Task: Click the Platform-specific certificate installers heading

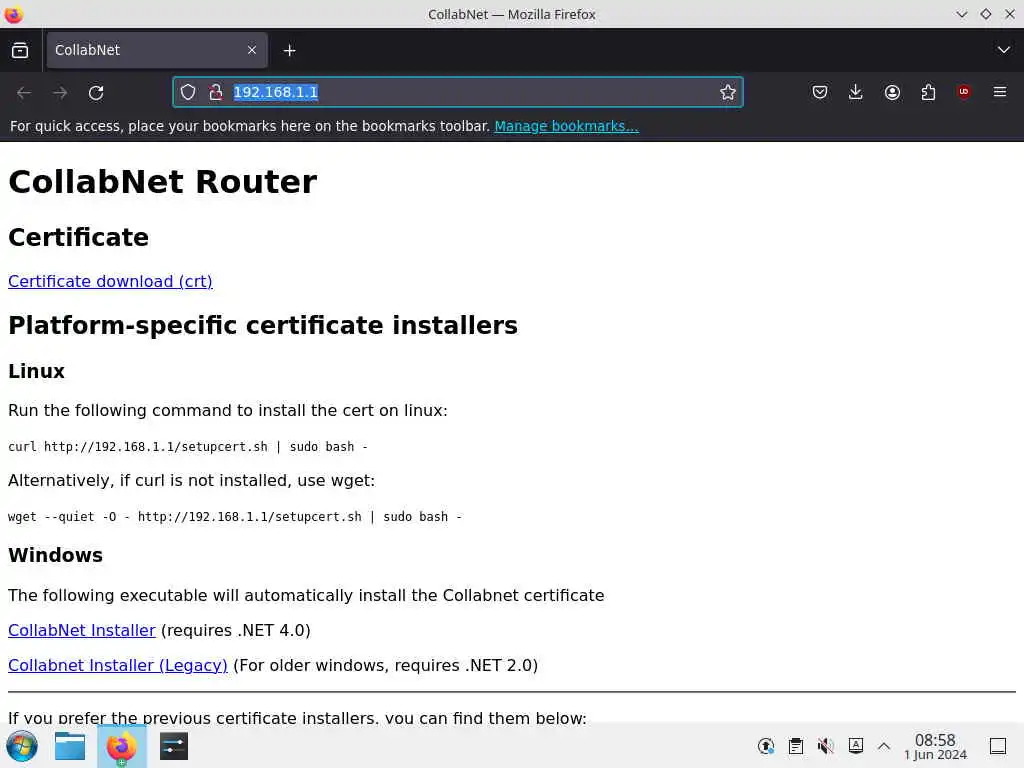Action: (263, 325)
